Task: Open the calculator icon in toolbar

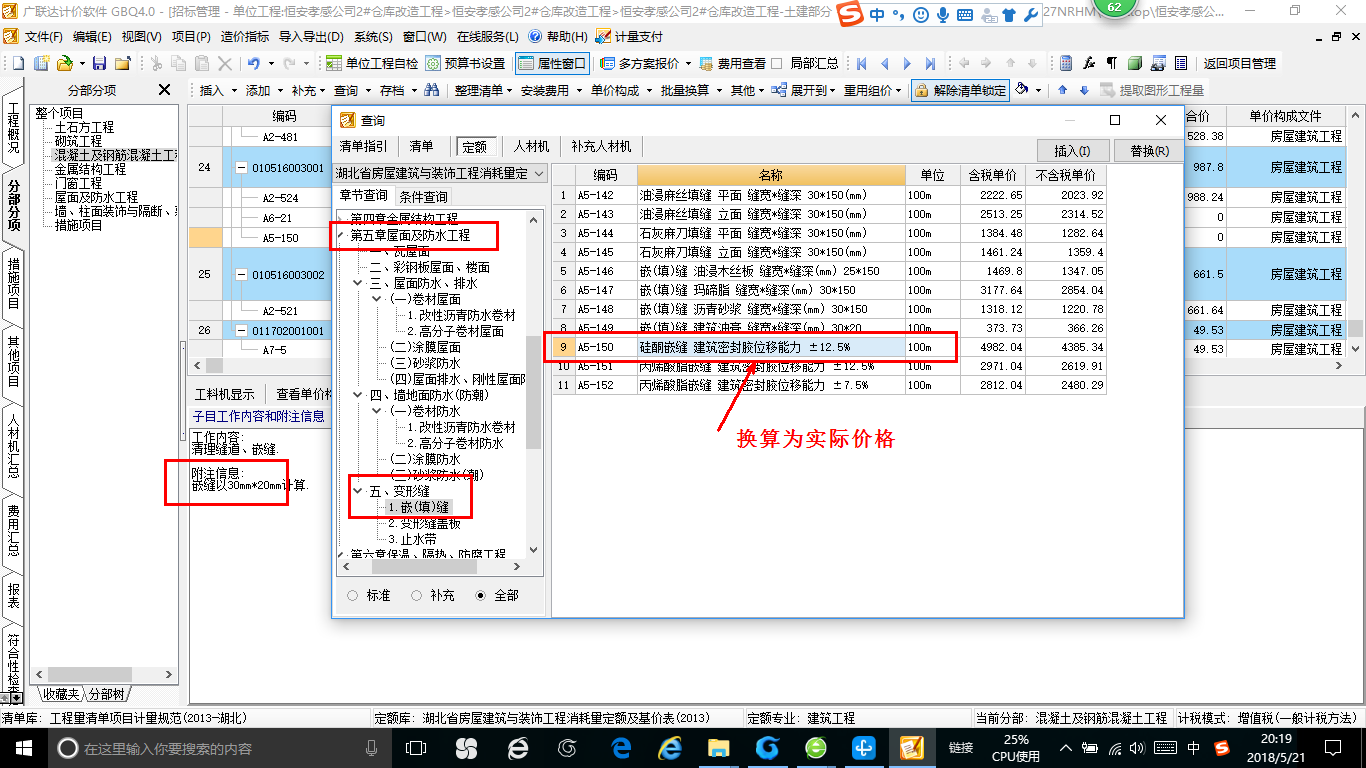Action: coord(1066,63)
